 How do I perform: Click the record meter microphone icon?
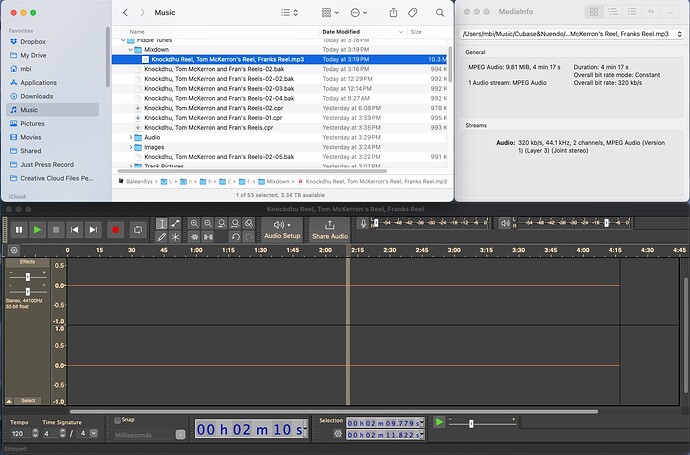(363, 224)
